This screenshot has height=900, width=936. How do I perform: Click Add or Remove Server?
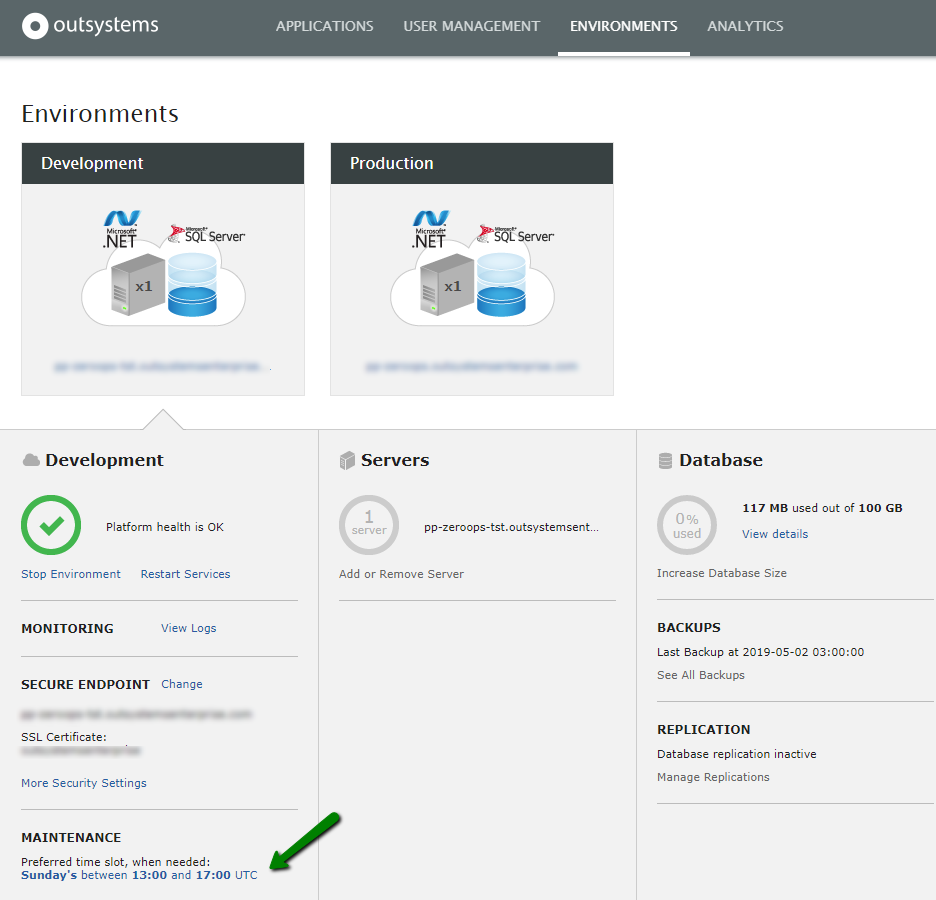(401, 574)
